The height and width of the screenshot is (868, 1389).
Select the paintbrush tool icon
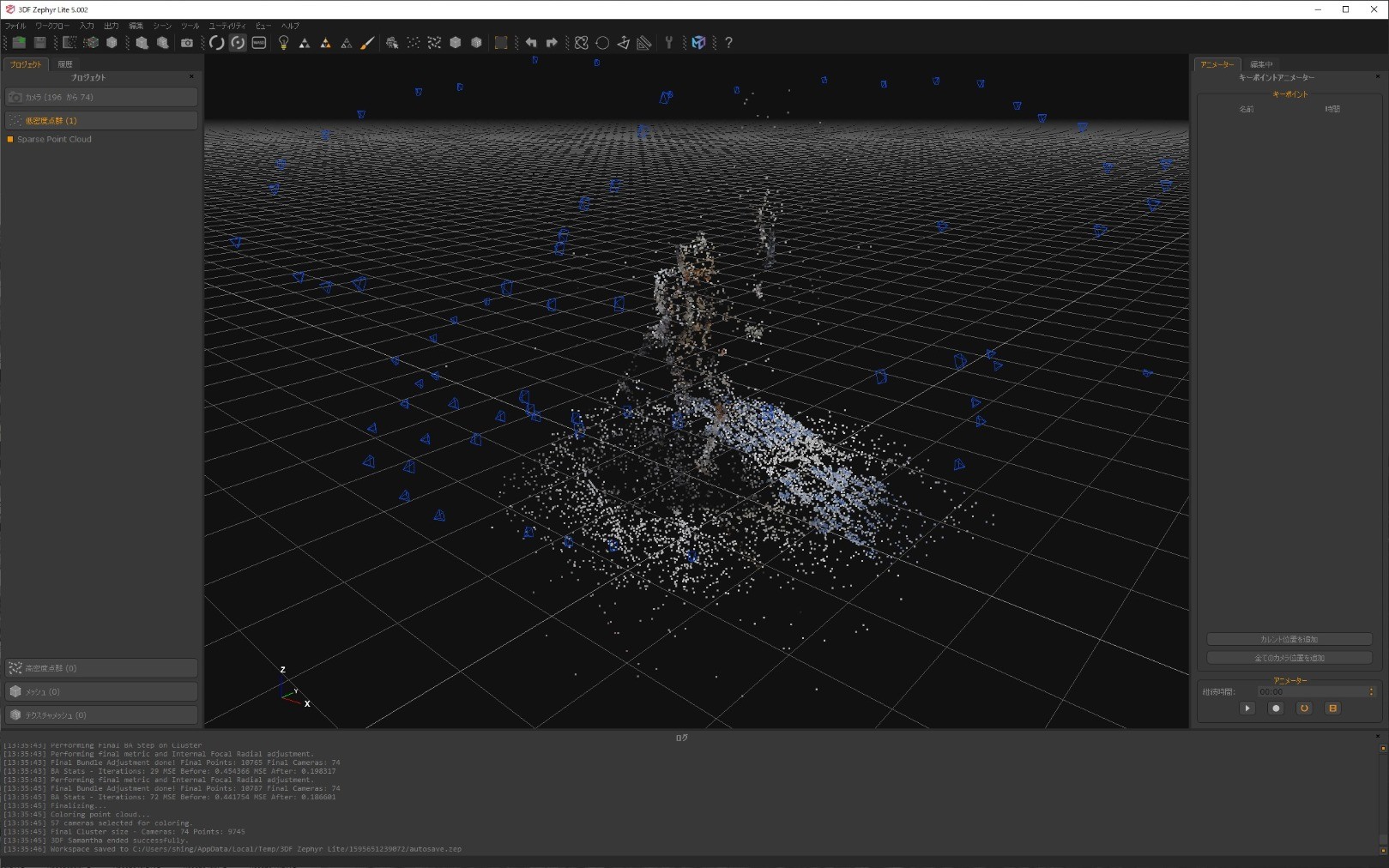click(367, 43)
